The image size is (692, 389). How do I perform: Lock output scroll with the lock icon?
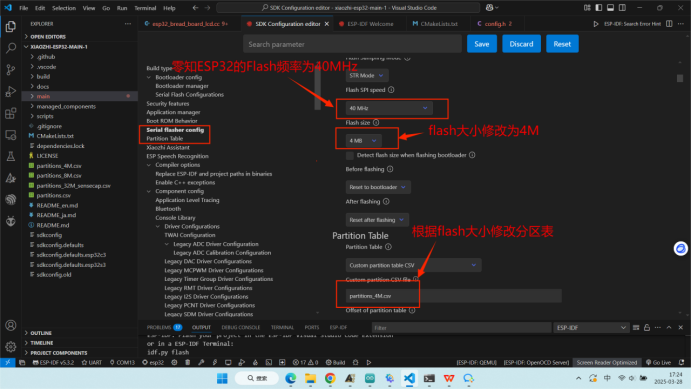647,328
